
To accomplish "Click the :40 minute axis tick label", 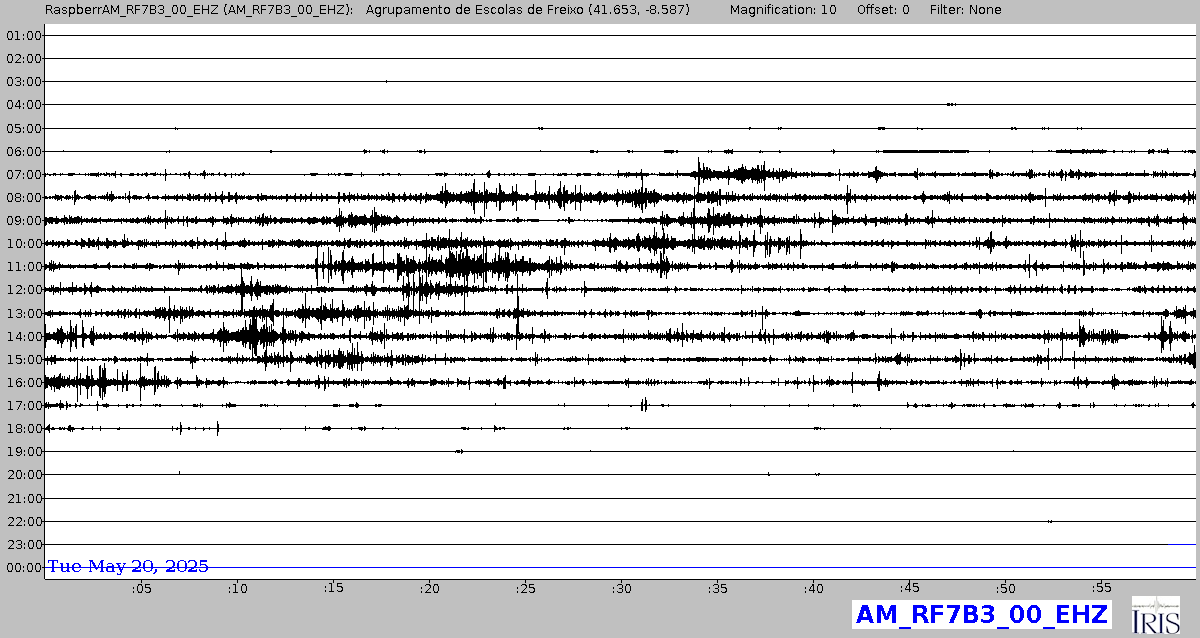I will [813, 588].
